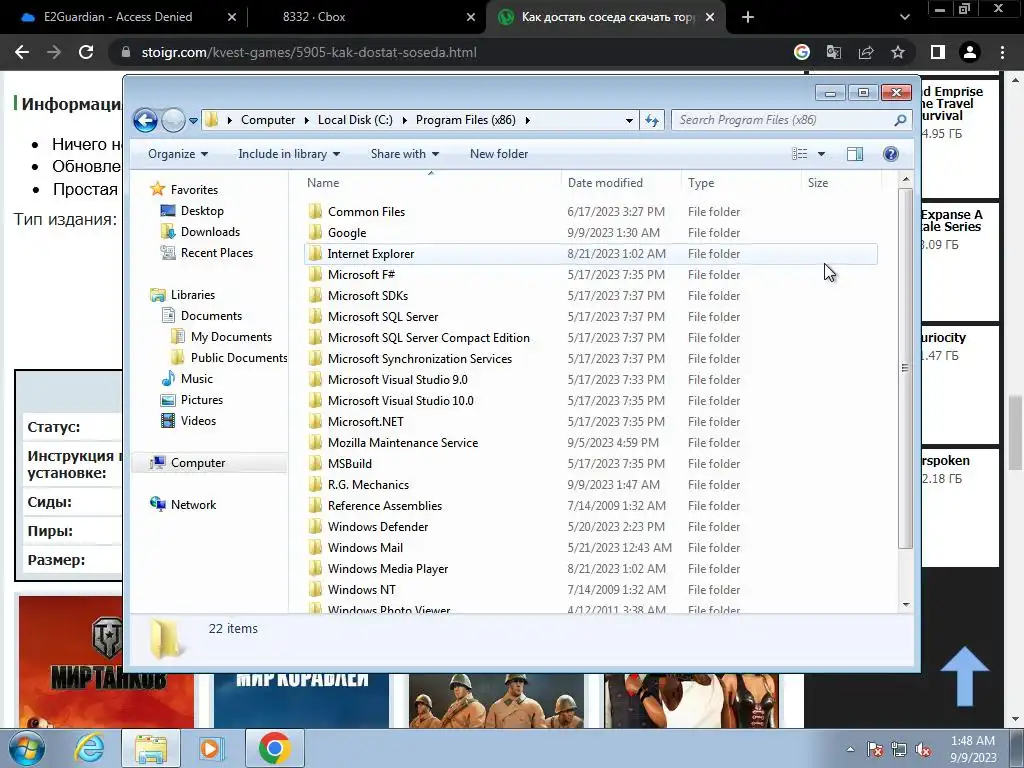Open Explorer Help question mark icon
This screenshot has height=768, width=1024.
[891, 154]
